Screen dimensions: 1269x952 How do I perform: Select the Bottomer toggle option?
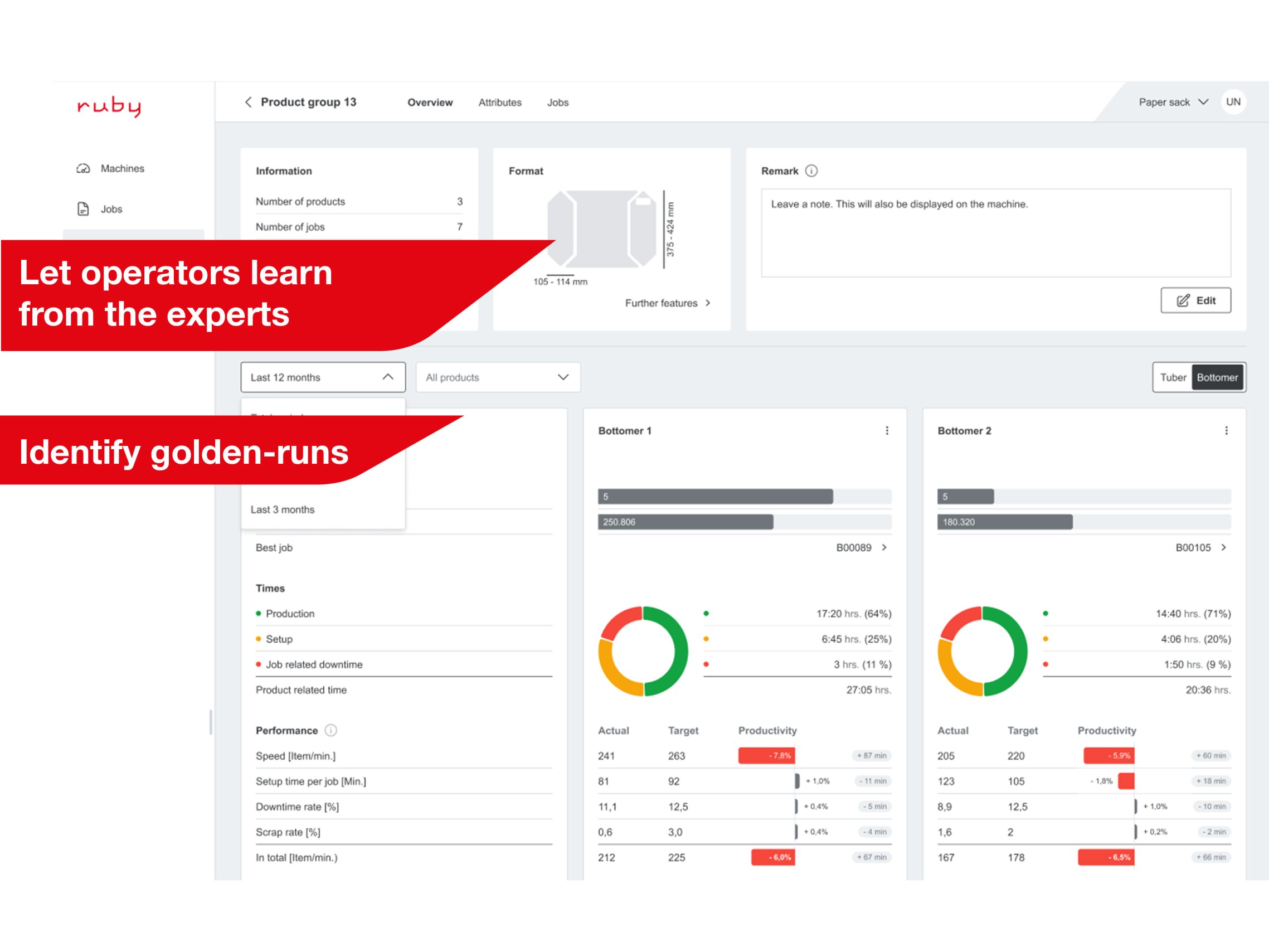click(x=1217, y=377)
